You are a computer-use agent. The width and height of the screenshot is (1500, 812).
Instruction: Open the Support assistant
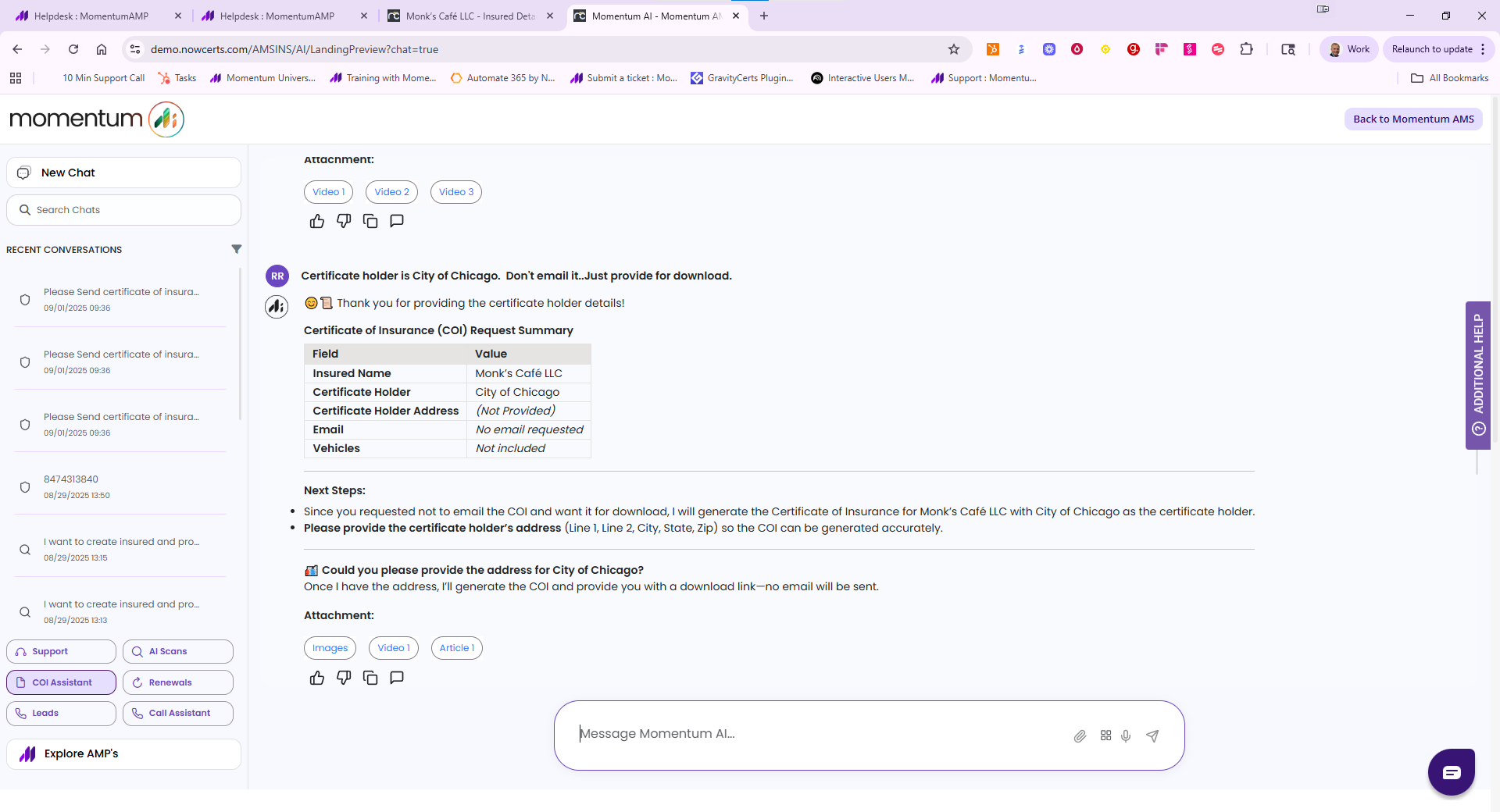[61, 651]
